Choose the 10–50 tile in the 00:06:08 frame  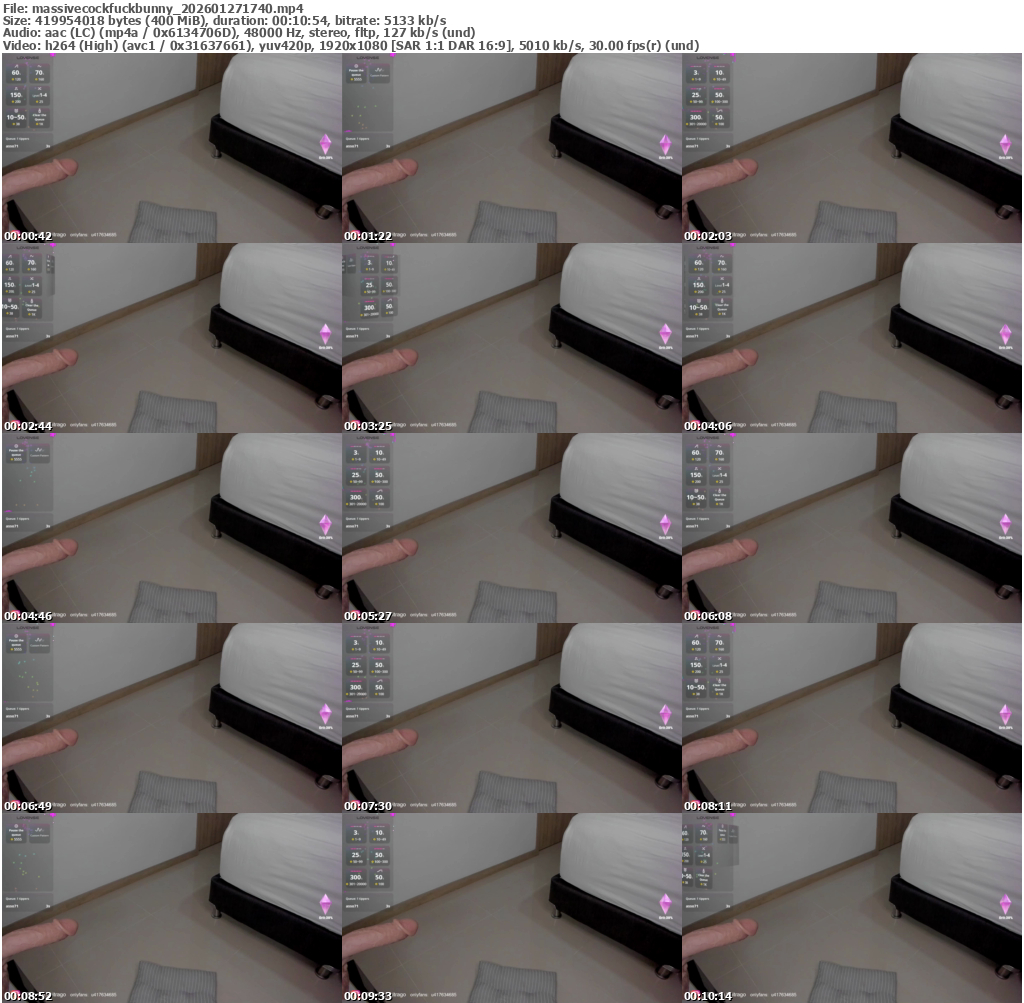[696, 497]
